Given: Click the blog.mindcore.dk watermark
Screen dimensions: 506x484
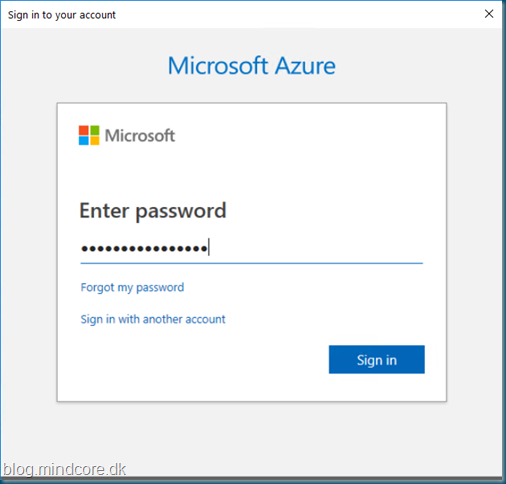Looking at the screenshot, I should 64,470.
